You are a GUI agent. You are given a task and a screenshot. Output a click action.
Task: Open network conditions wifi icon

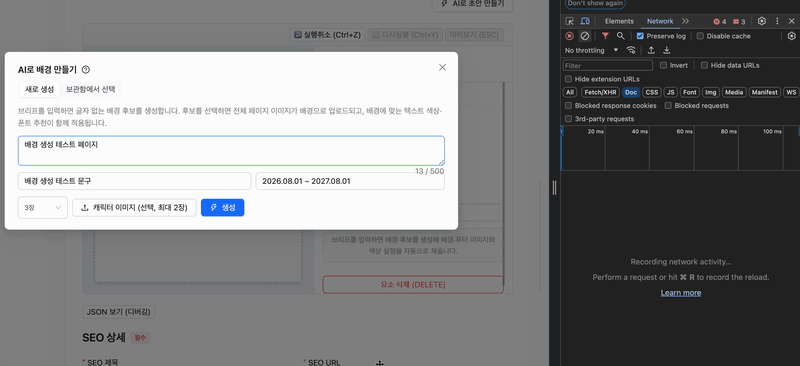coord(631,50)
